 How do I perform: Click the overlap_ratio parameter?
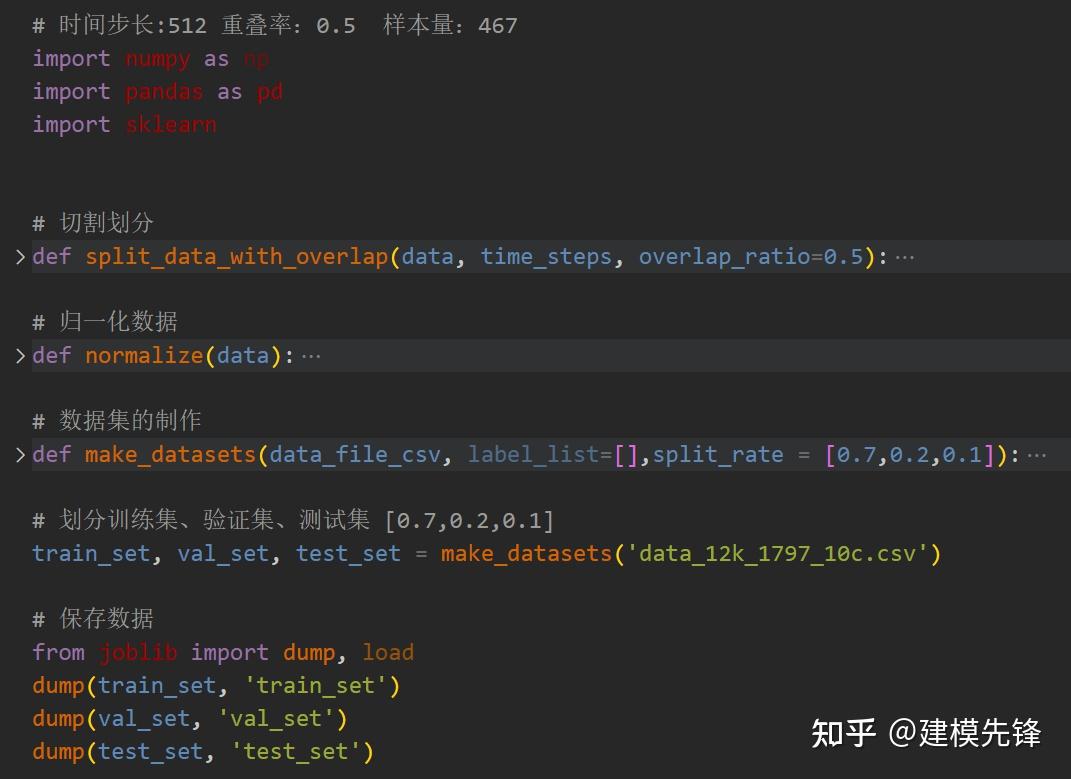point(724,257)
